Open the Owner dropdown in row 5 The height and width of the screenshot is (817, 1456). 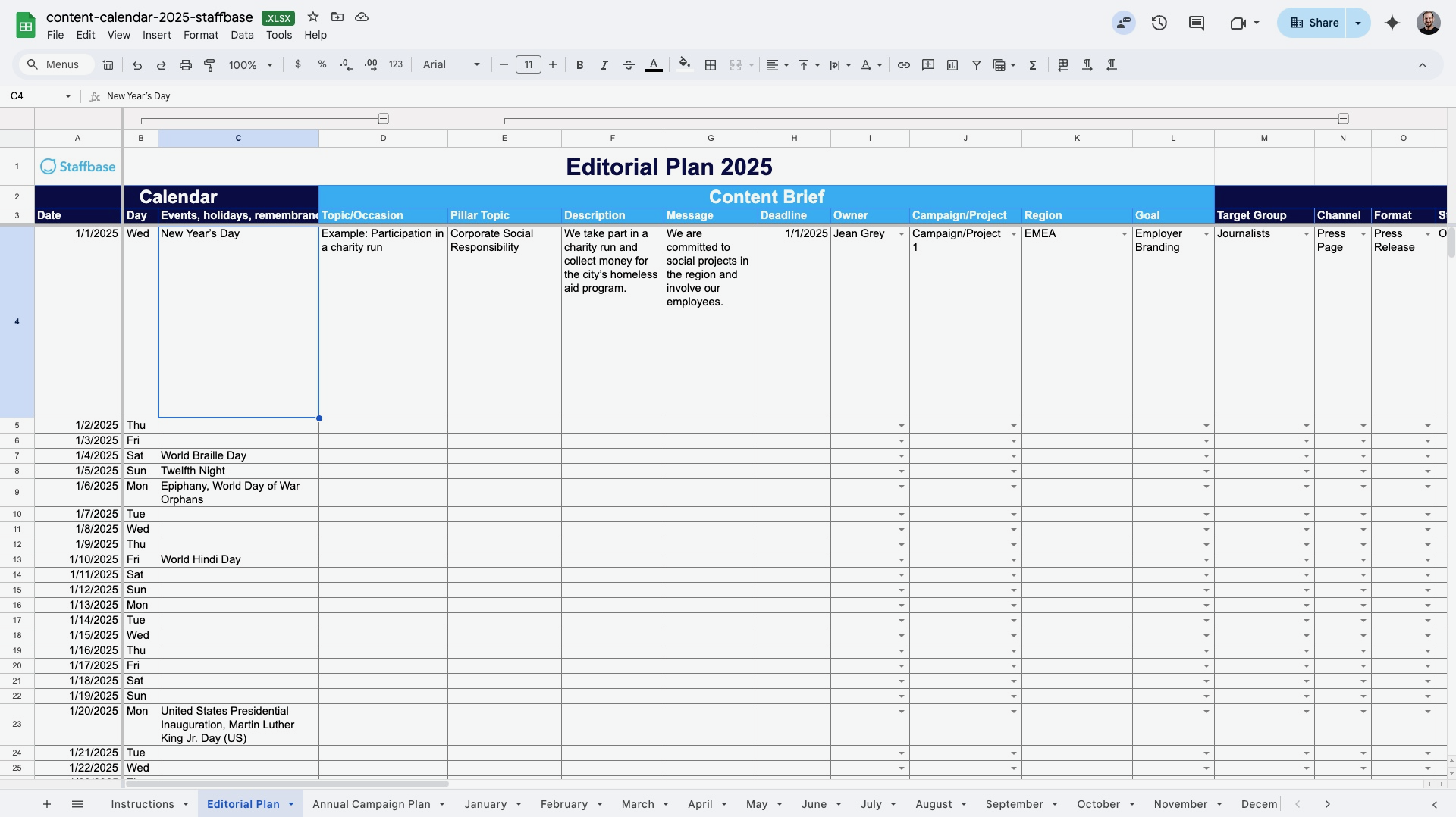[x=901, y=425]
